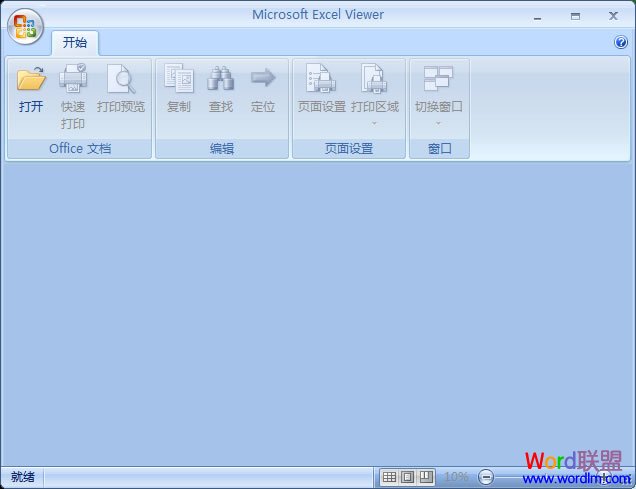Click the 页面设置 group label at bottom

pyautogui.click(x=349, y=148)
